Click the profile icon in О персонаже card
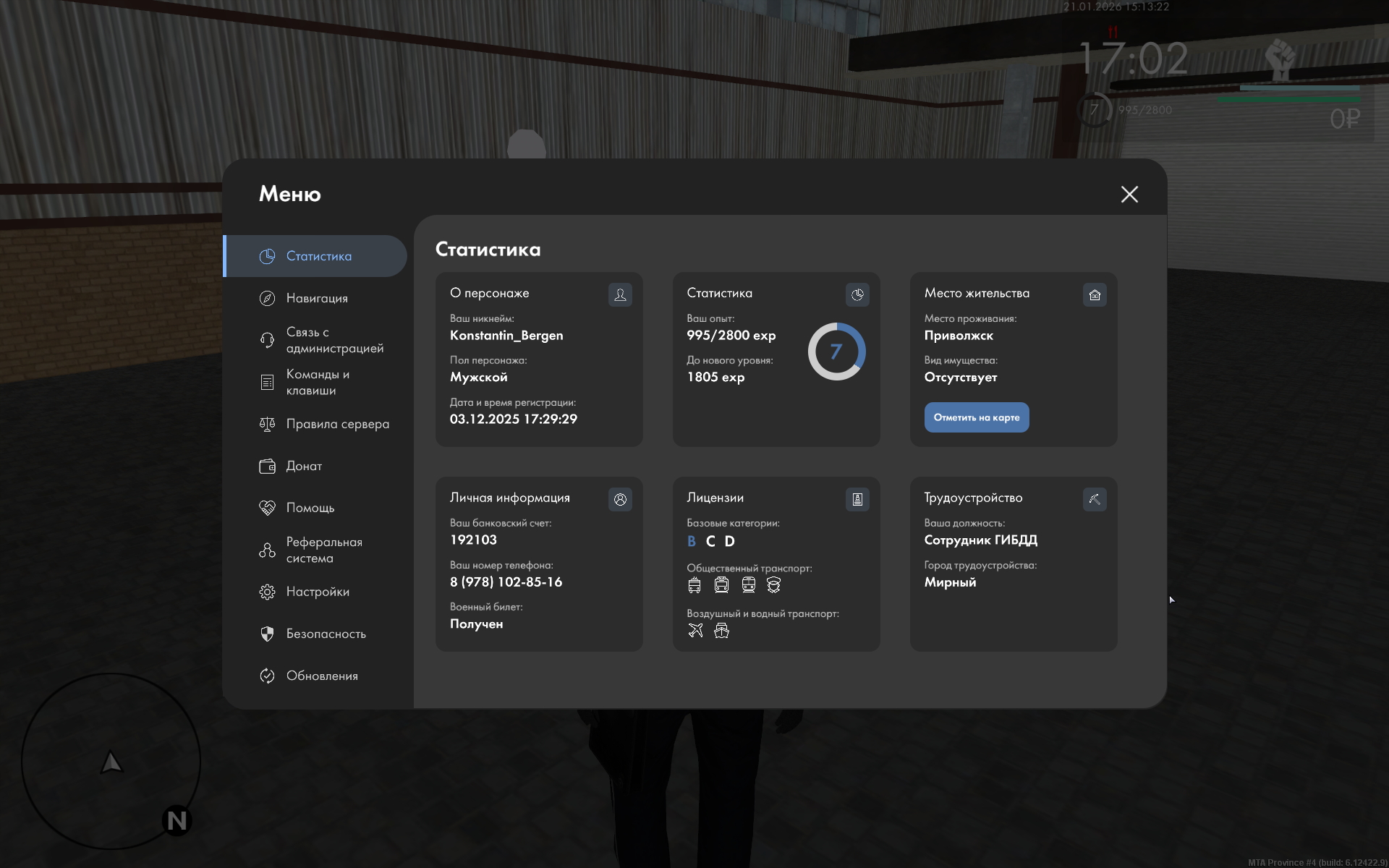Image resolution: width=1389 pixels, height=868 pixels. (620, 294)
